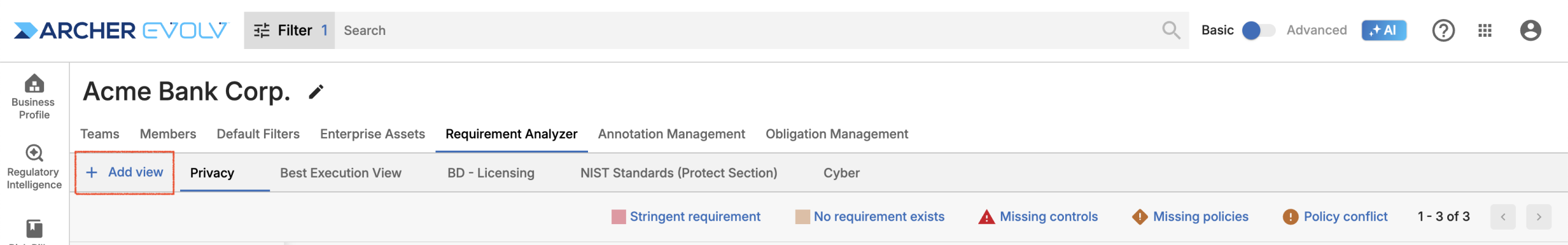Open the user account profile icon
Image resolution: width=1568 pixels, height=245 pixels.
(x=1530, y=30)
